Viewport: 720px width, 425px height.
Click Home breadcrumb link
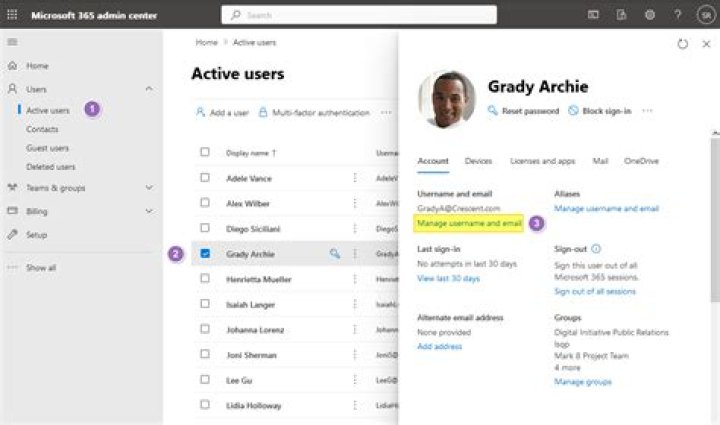coord(207,42)
